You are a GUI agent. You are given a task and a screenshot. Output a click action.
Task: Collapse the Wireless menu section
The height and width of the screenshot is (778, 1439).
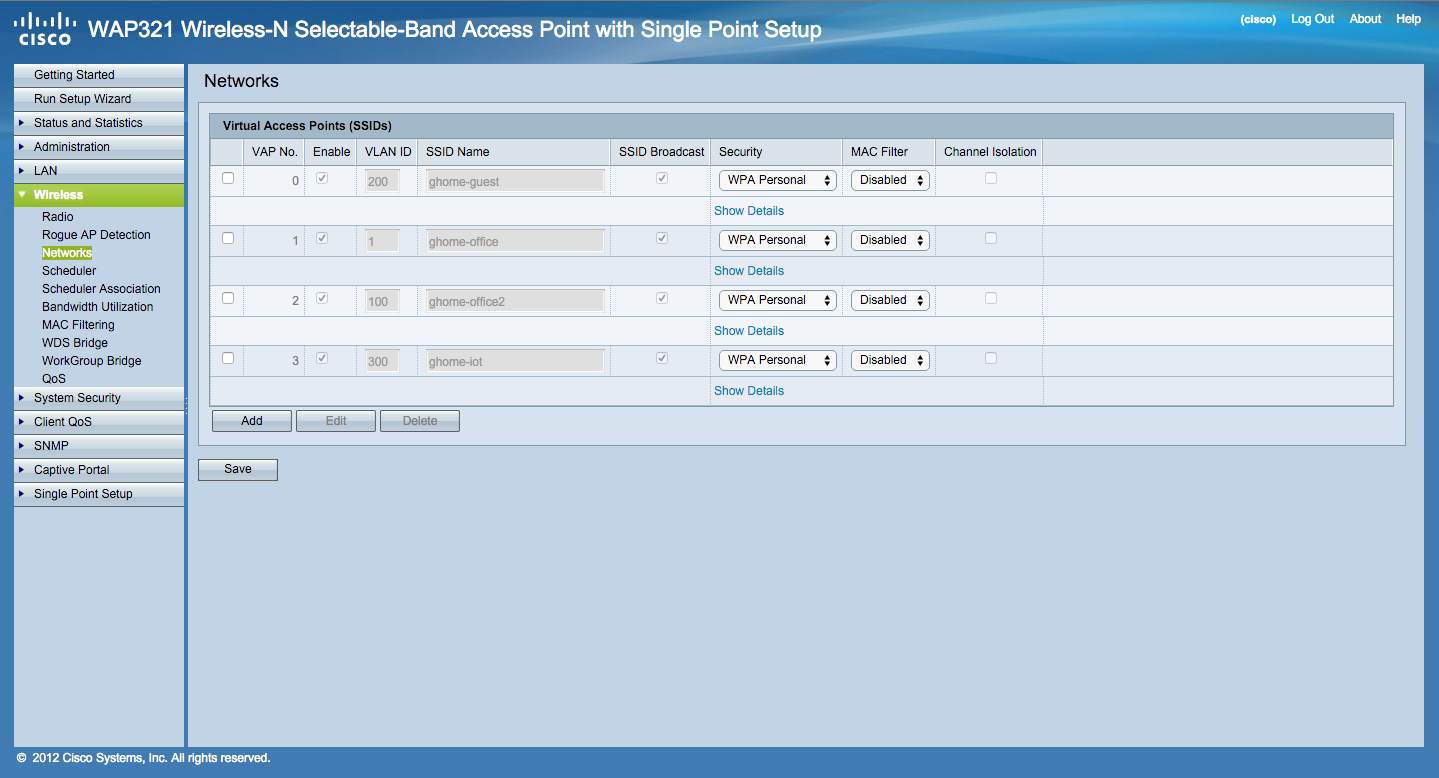tap(99, 195)
